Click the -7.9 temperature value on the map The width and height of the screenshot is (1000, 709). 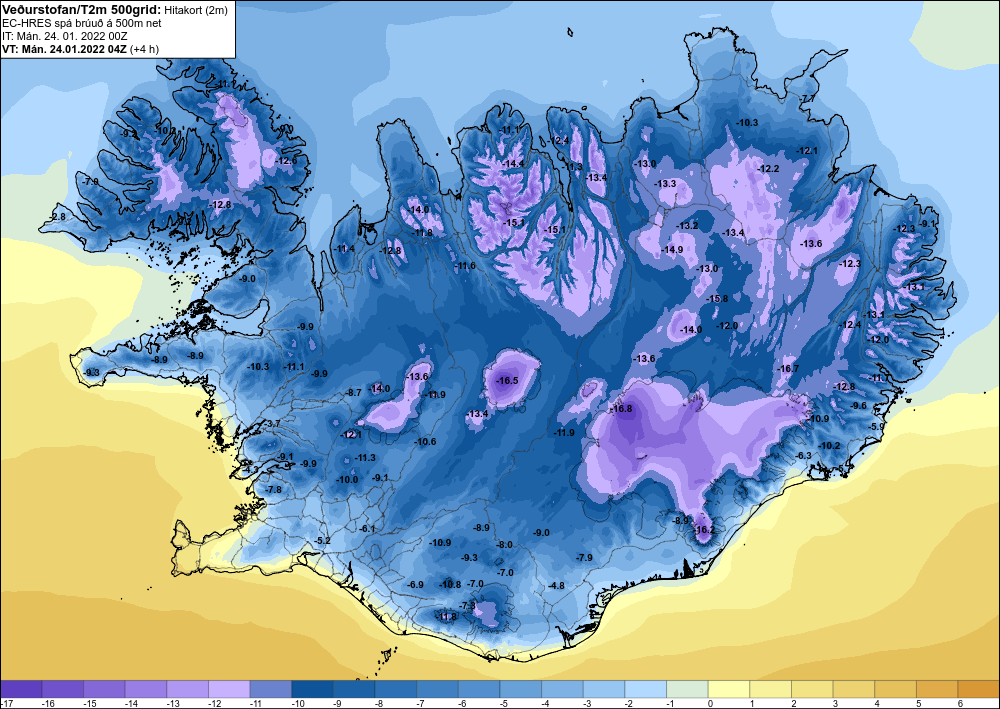pyautogui.click(x=584, y=558)
